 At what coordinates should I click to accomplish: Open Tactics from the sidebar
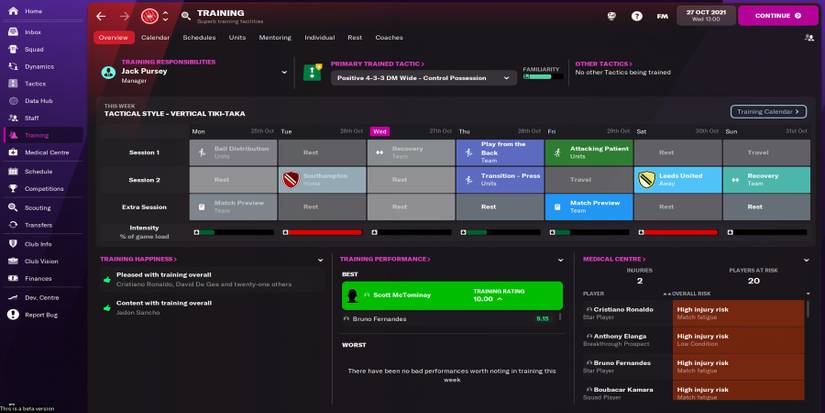click(x=35, y=83)
